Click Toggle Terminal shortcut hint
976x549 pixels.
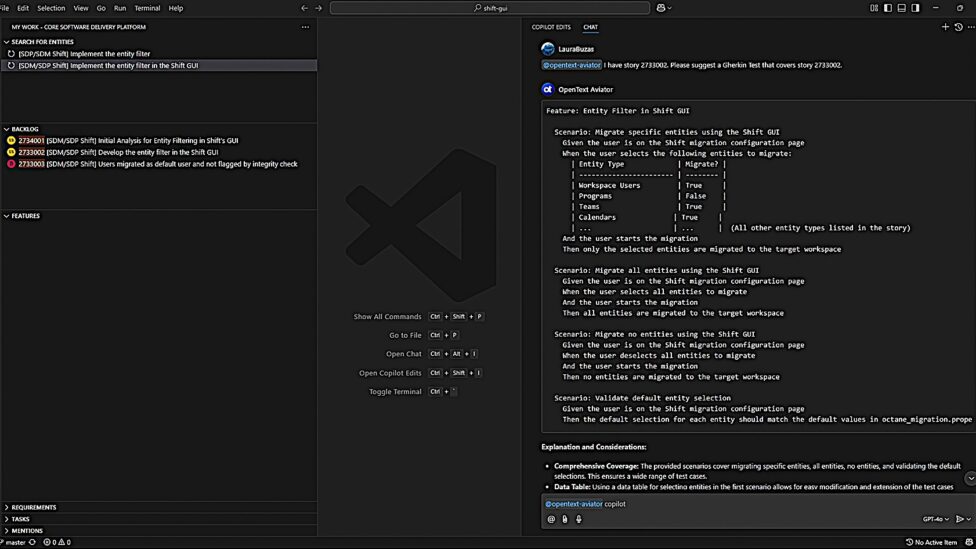413,392
